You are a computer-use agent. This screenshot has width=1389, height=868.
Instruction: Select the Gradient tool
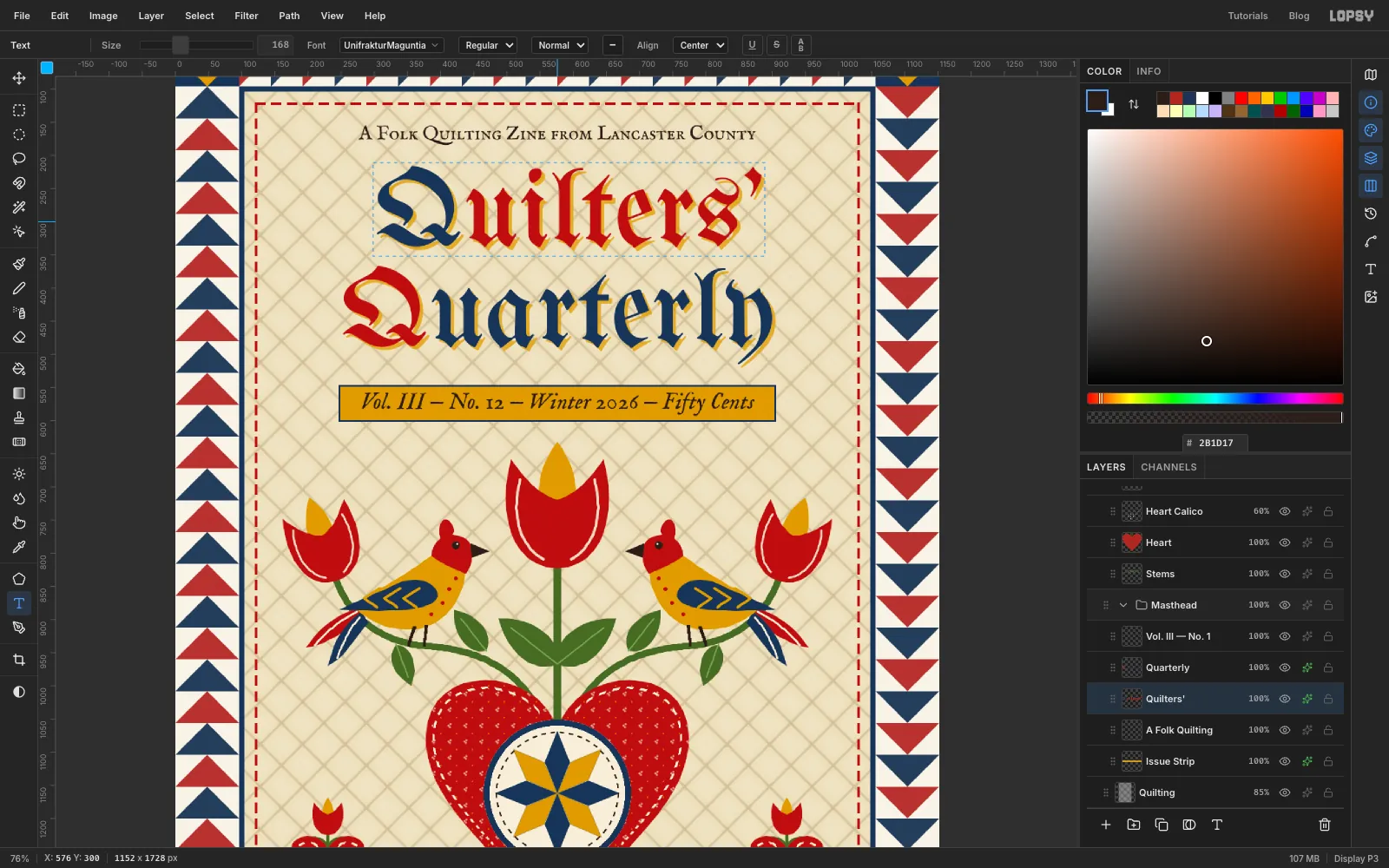(x=19, y=393)
